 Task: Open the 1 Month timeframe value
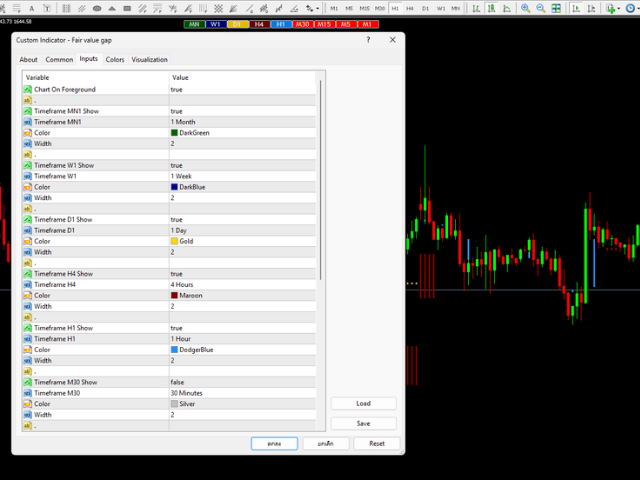tap(242, 122)
